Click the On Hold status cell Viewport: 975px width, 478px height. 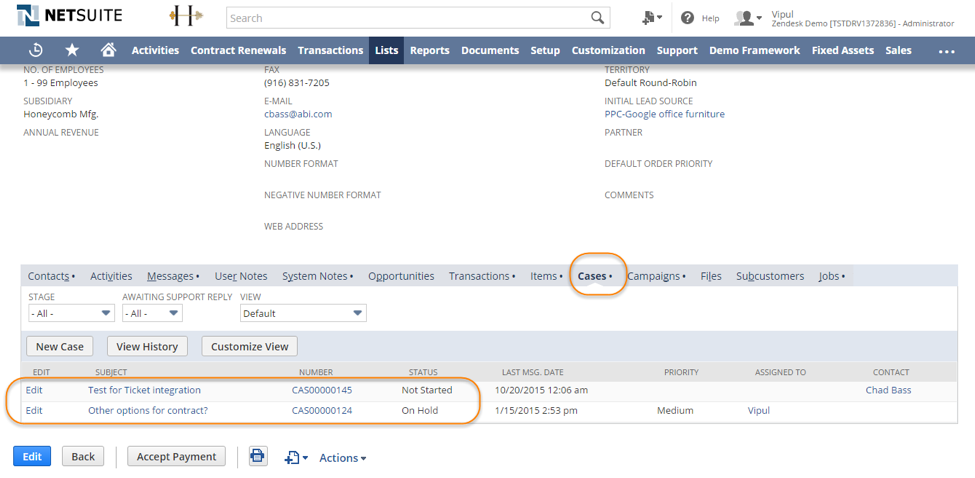(420, 410)
